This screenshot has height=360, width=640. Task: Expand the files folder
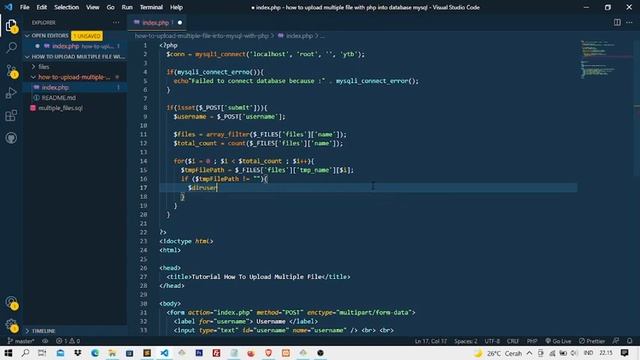click(x=75, y=67)
